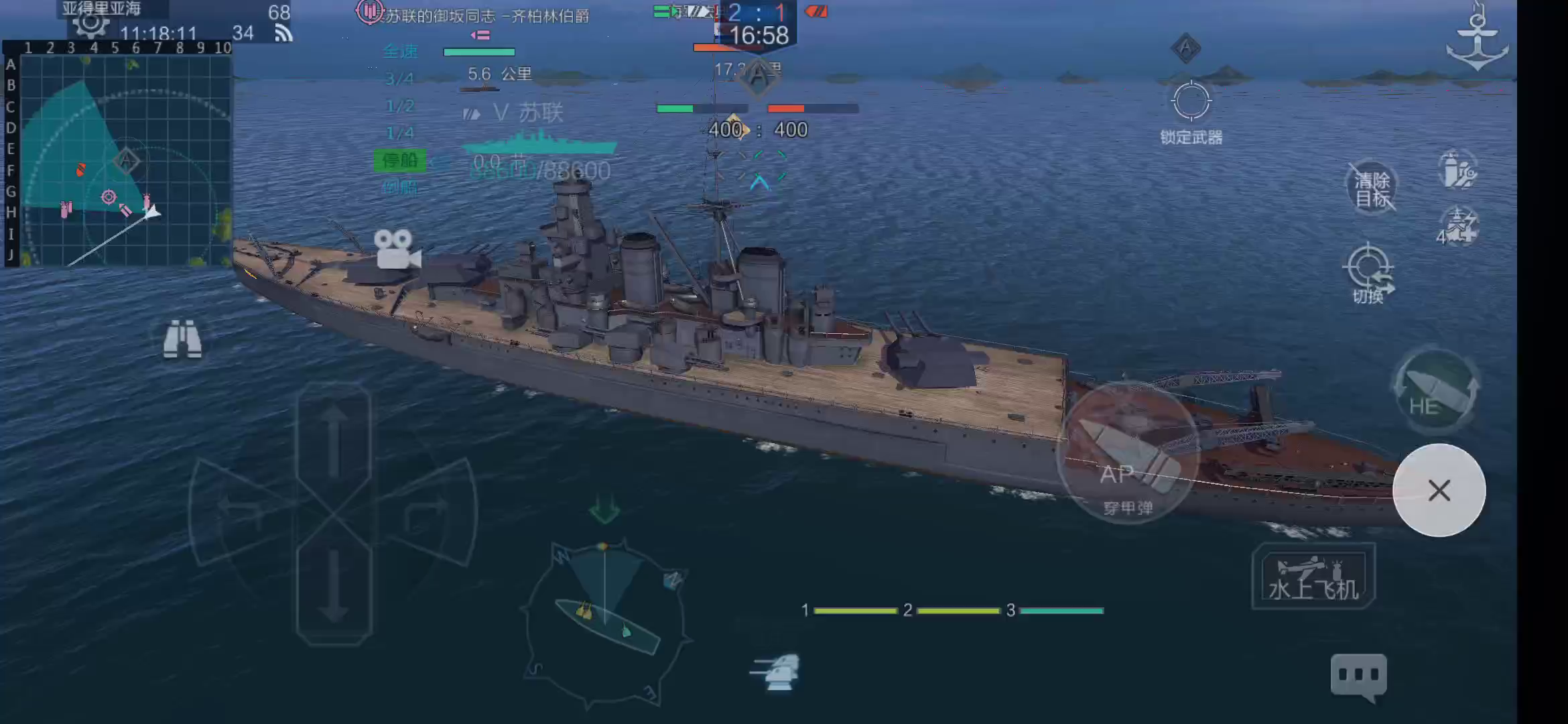Set engine speed to 全速
This screenshot has height=724, width=1568.
coord(401,51)
